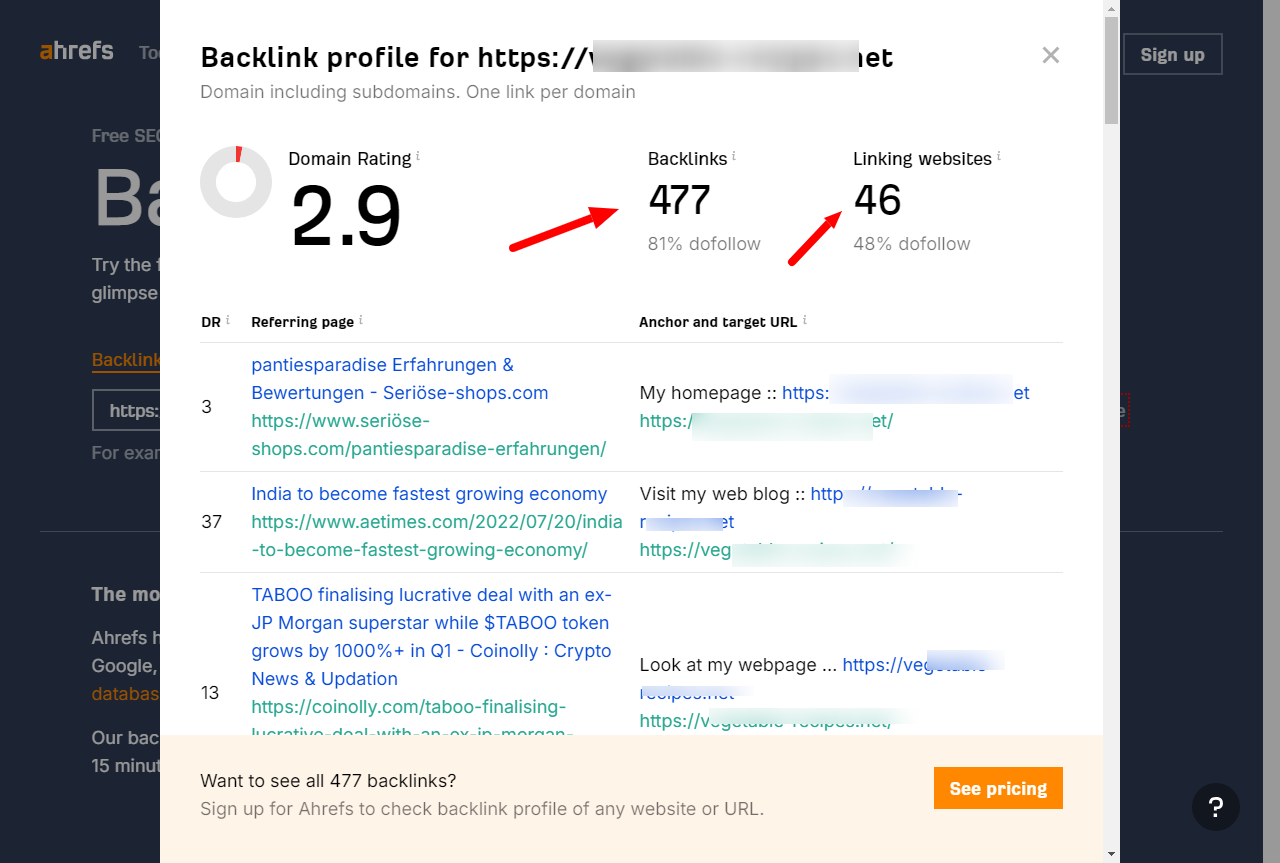Select the info icon on the DR column header

point(226,320)
